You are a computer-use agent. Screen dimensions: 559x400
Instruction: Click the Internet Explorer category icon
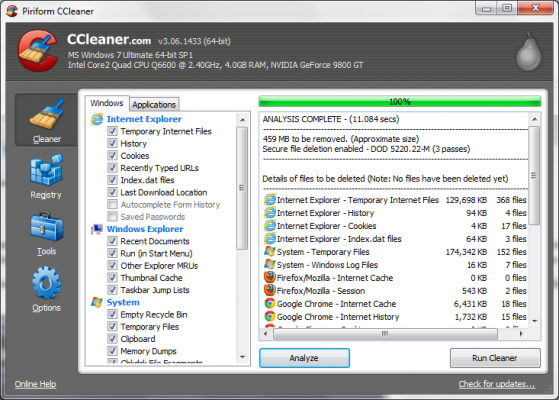[97, 119]
